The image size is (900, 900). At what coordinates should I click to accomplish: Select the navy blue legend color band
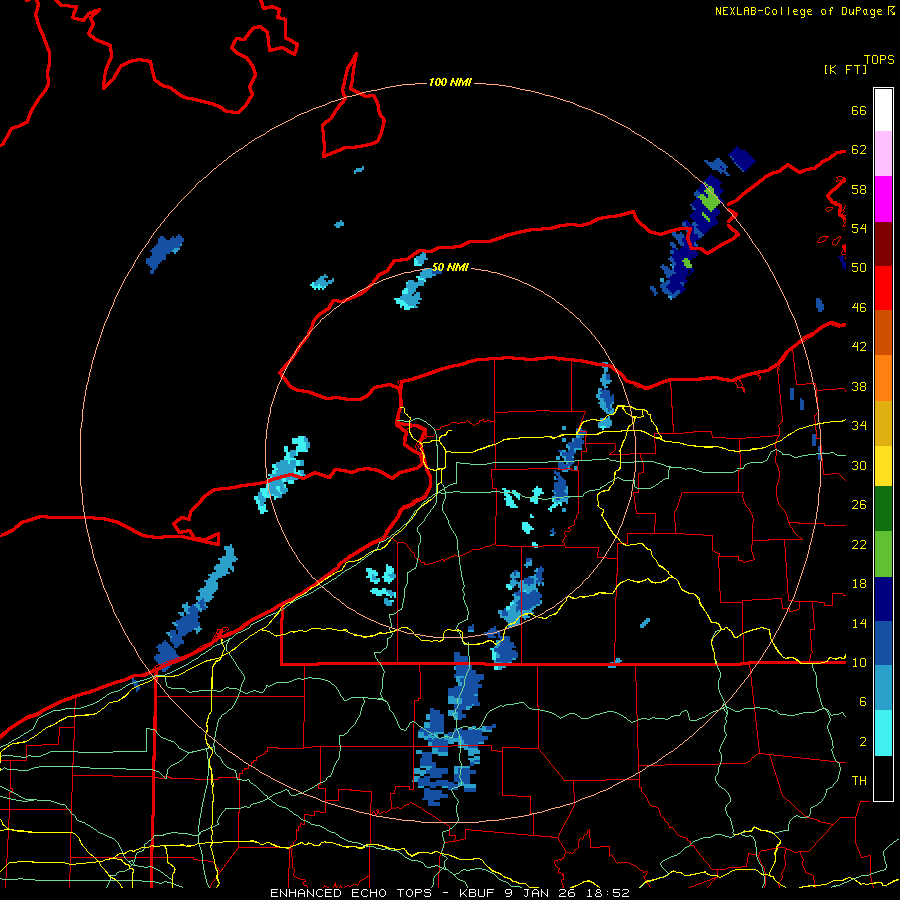(x=883, y=599)
